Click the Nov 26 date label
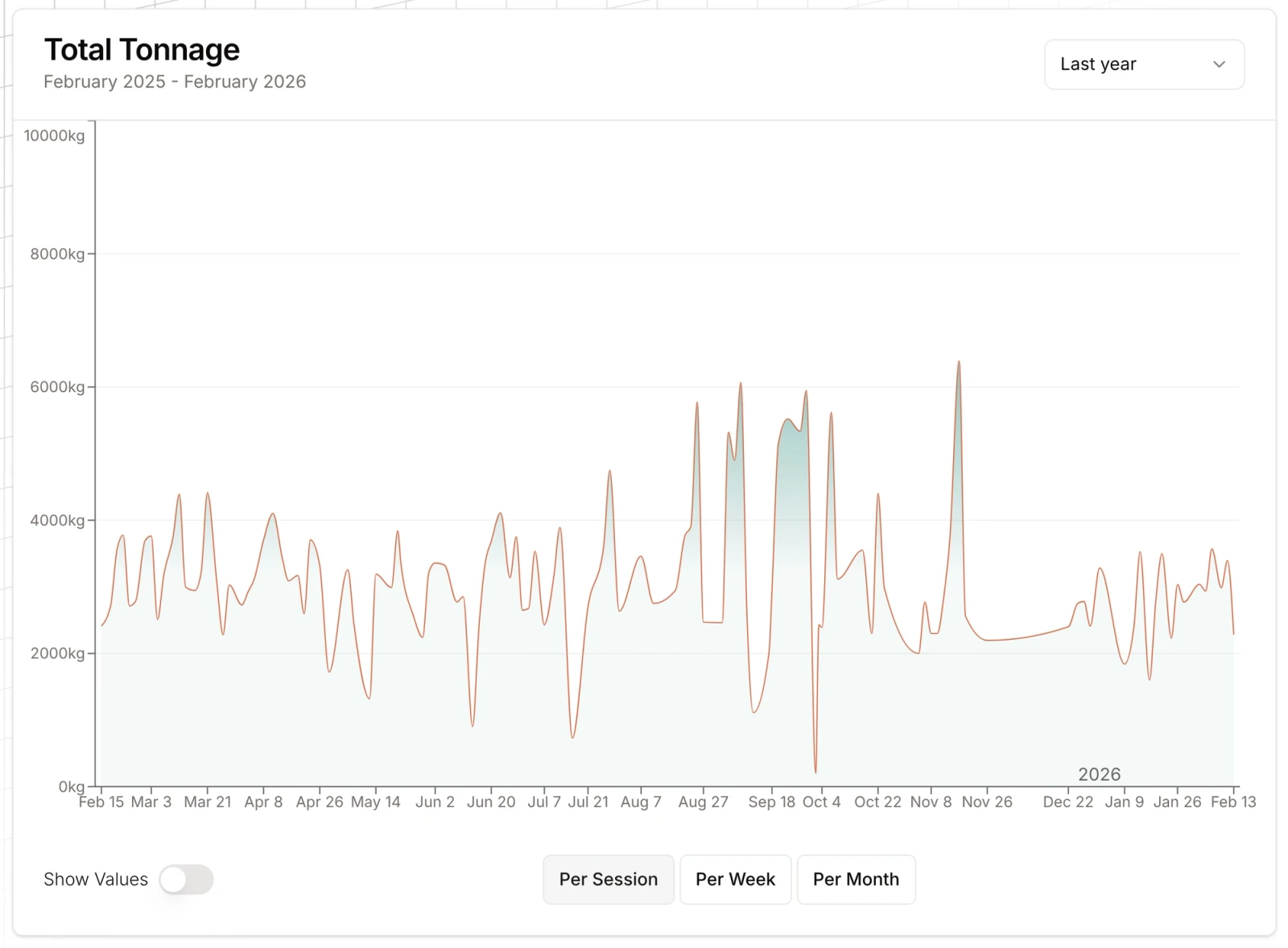The image size is (1288, 948). (x=987, y=802)
